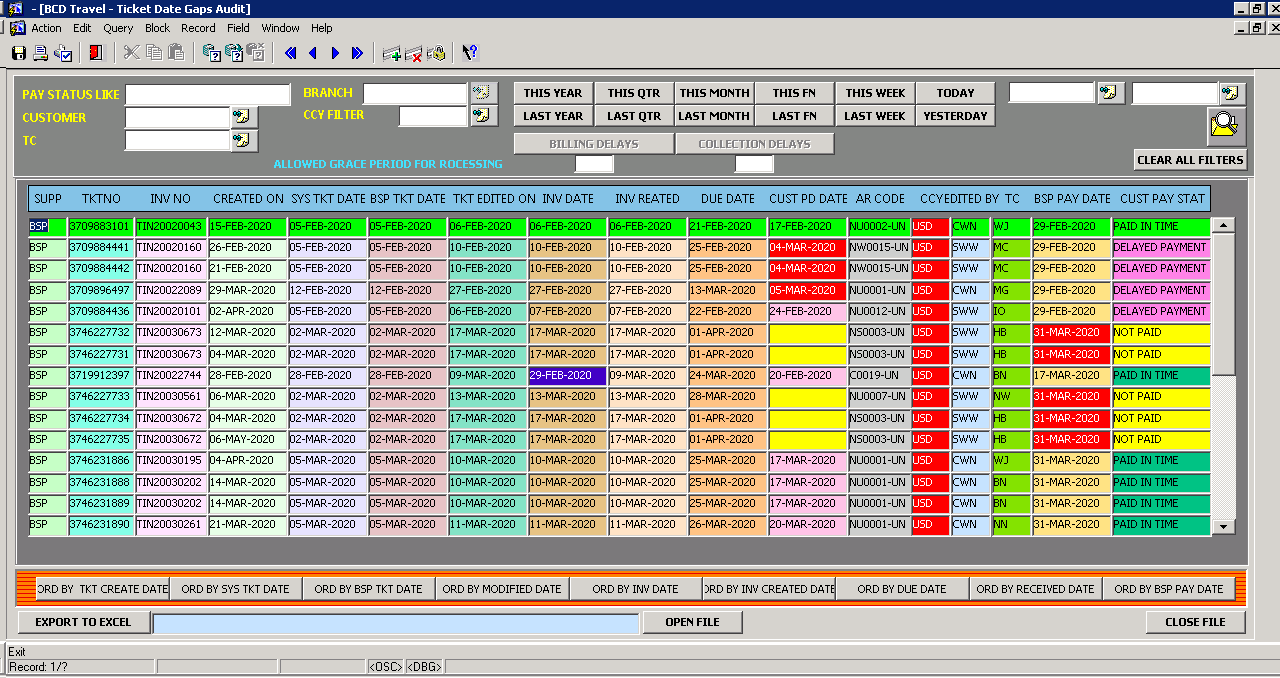Click the CLOSE FILE button

(x=1195, y=622)
